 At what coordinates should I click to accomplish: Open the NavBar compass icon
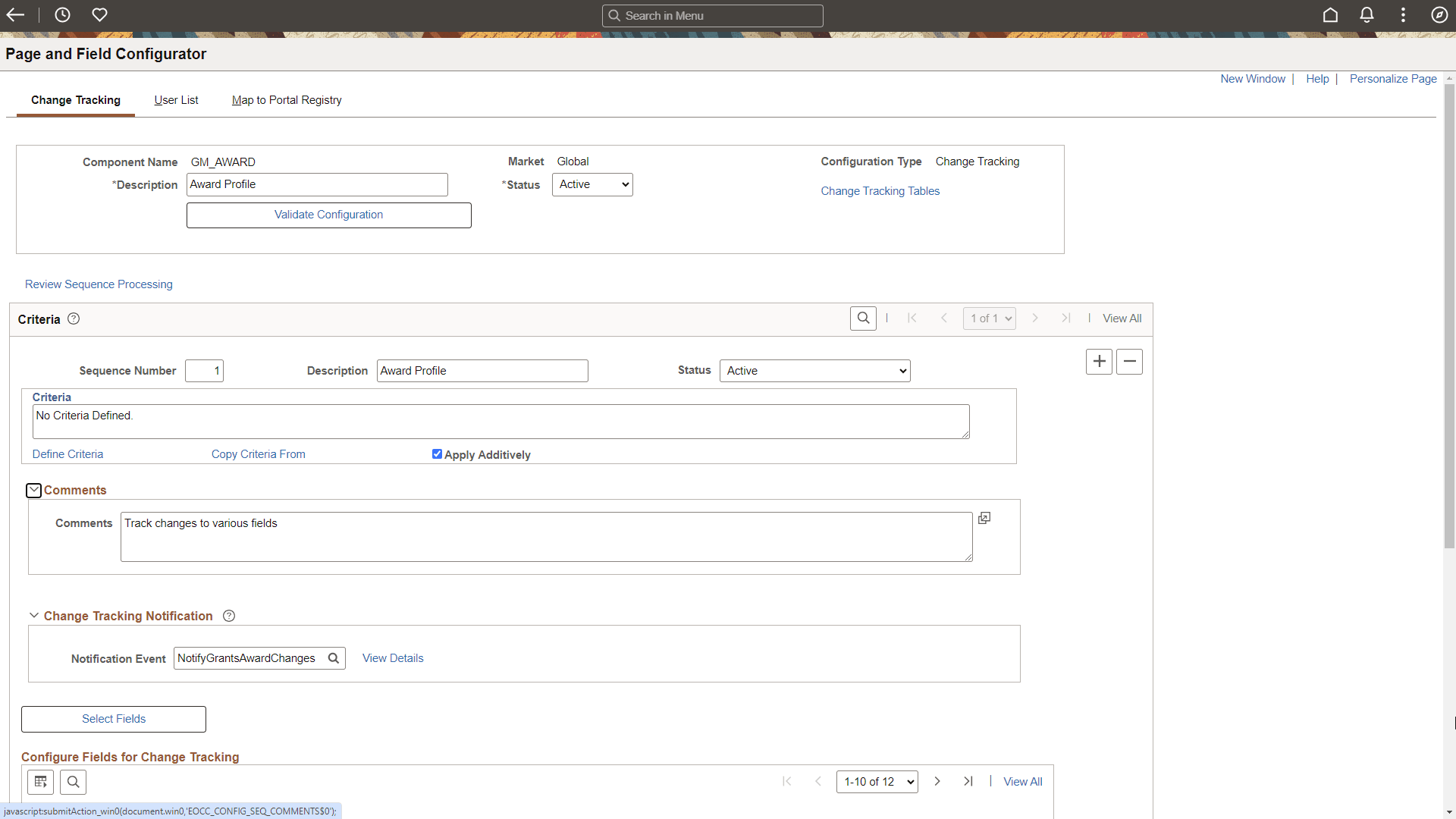[x=1440, y=14]
